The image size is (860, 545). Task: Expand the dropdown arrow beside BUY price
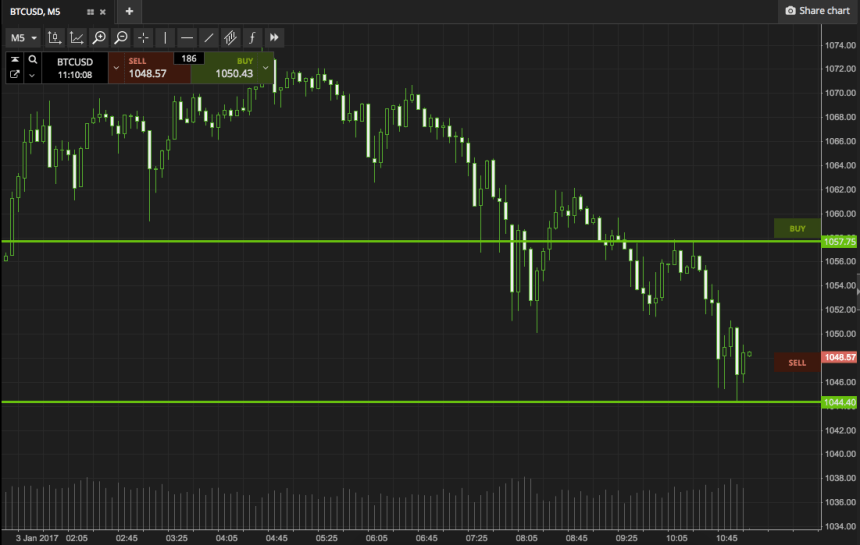(265, 68)
